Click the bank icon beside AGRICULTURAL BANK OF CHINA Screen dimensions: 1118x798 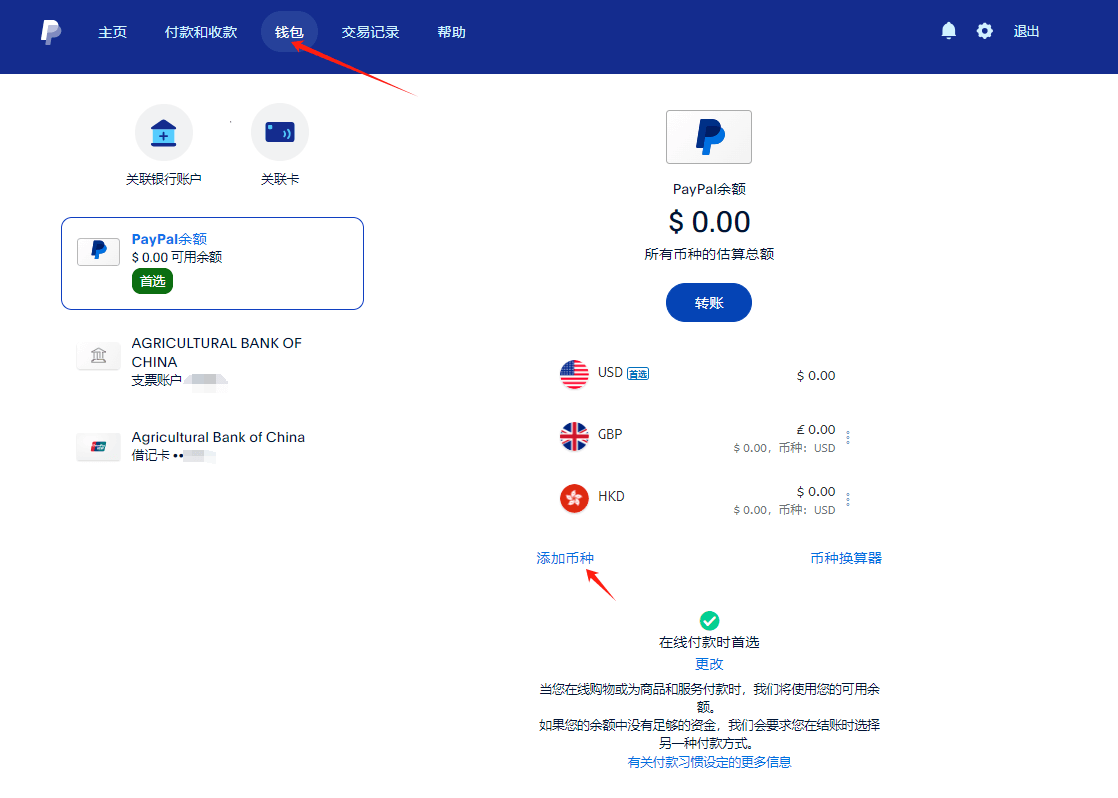[98, 354]
